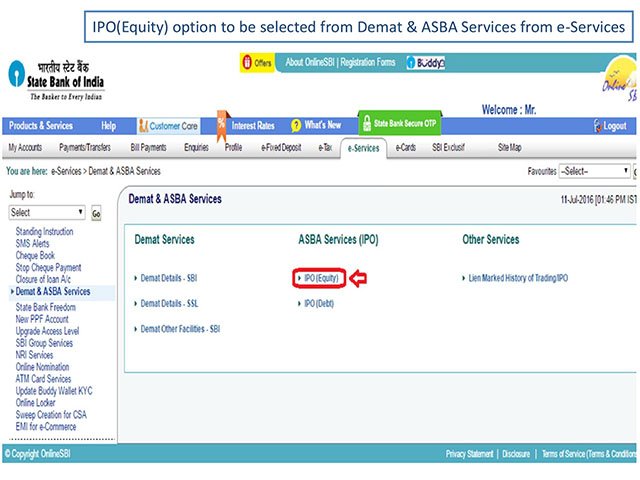The height and width of the screenshot is (480, 640).
Task: Click the What's New label
Action: (322, 125)
